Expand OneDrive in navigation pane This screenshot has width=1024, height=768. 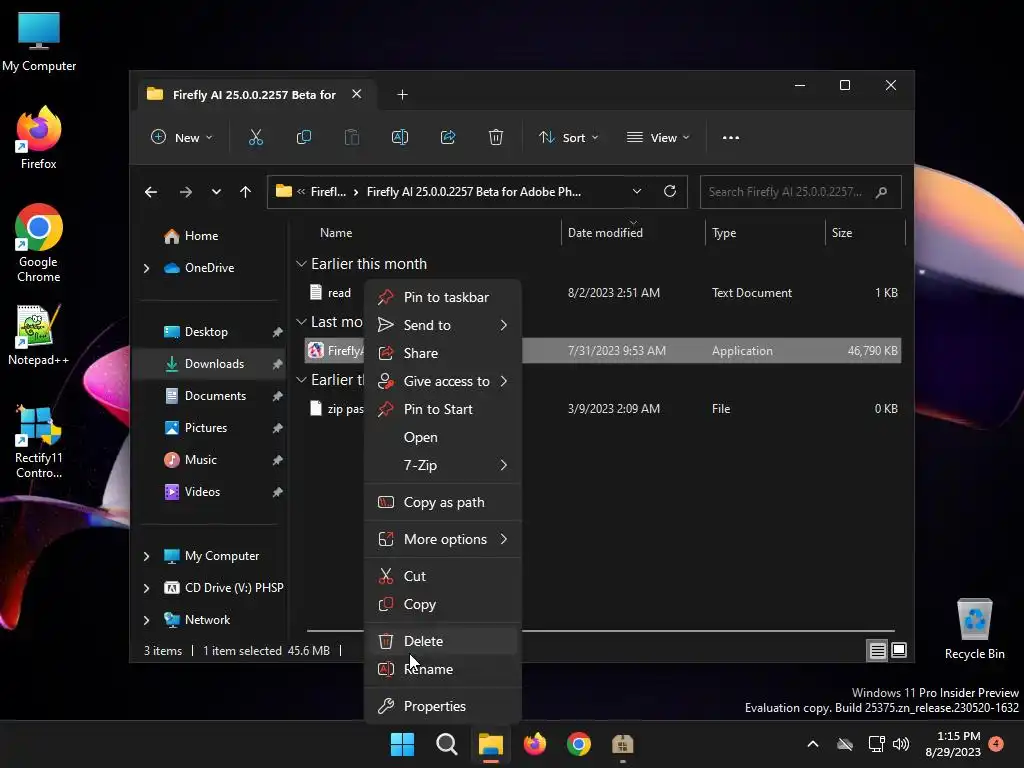[146, 268]
